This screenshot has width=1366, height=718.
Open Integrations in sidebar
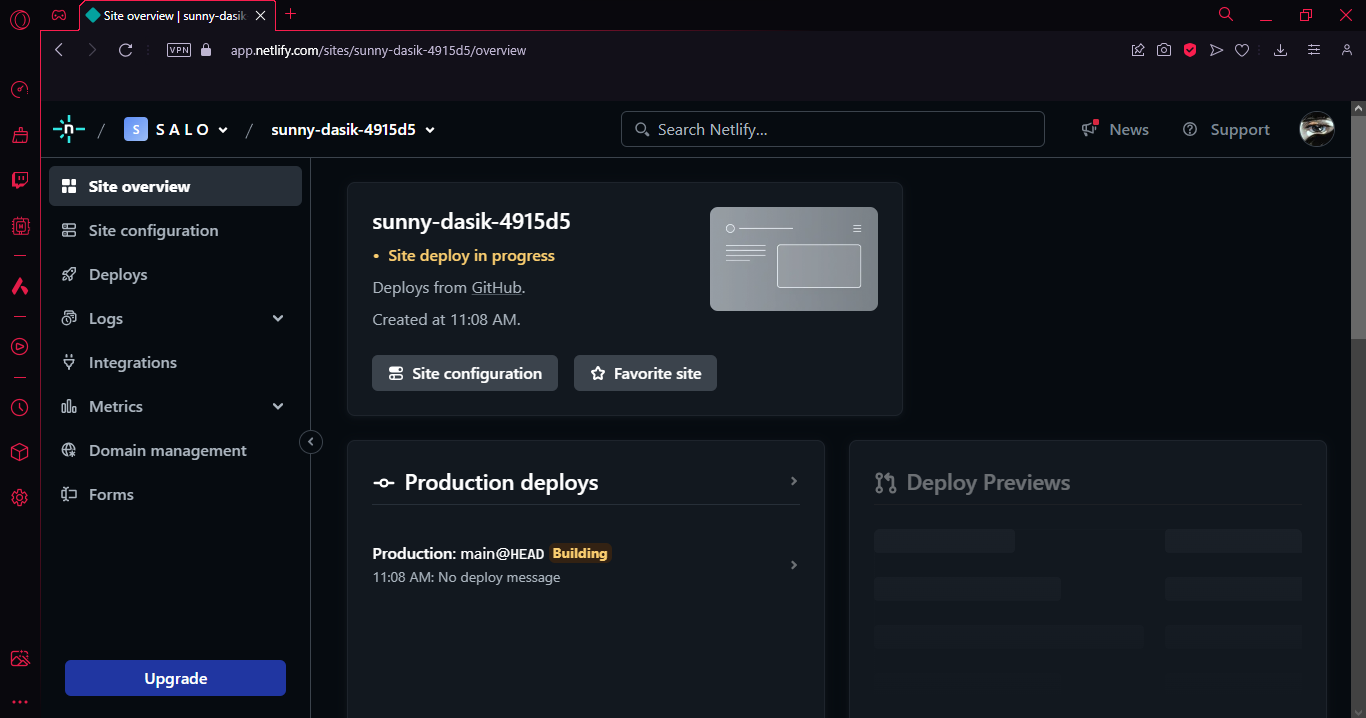pos(175,362)
